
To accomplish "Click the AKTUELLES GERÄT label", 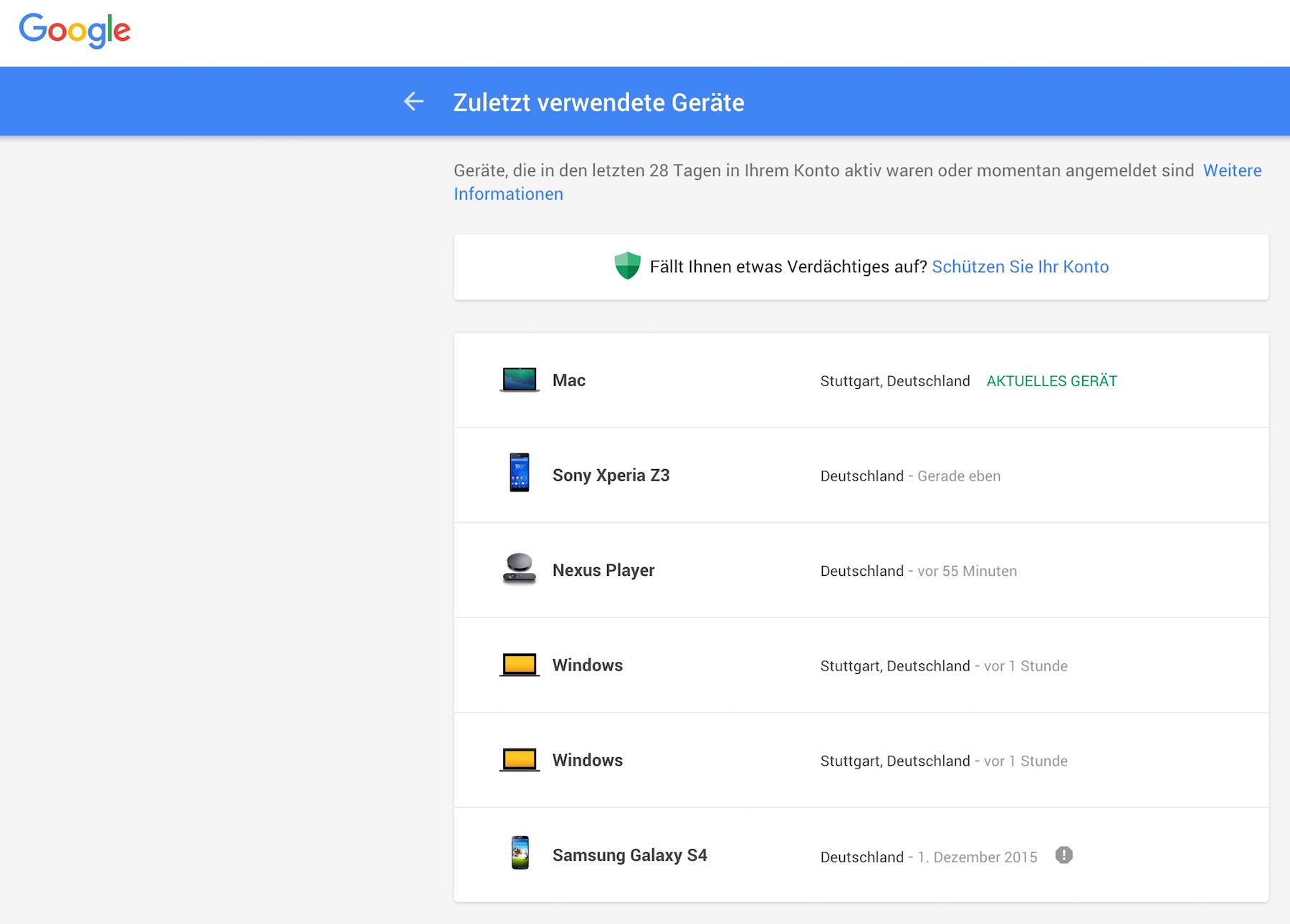I will pyautogui.click(x=1051, y=381).
